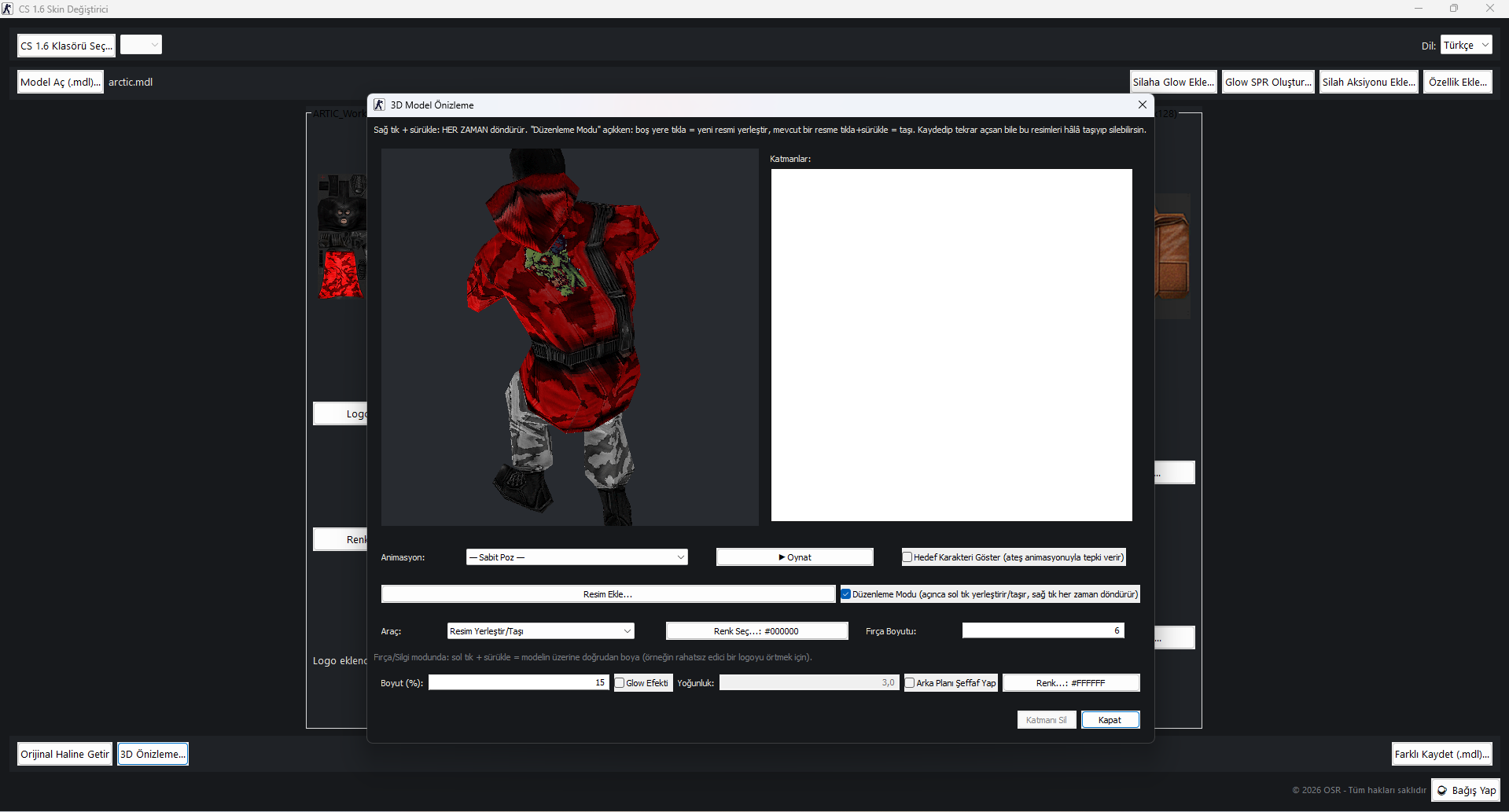Click the Resim Ekle button
Screen dimensions: 1509x812
(x=608, y=594)
